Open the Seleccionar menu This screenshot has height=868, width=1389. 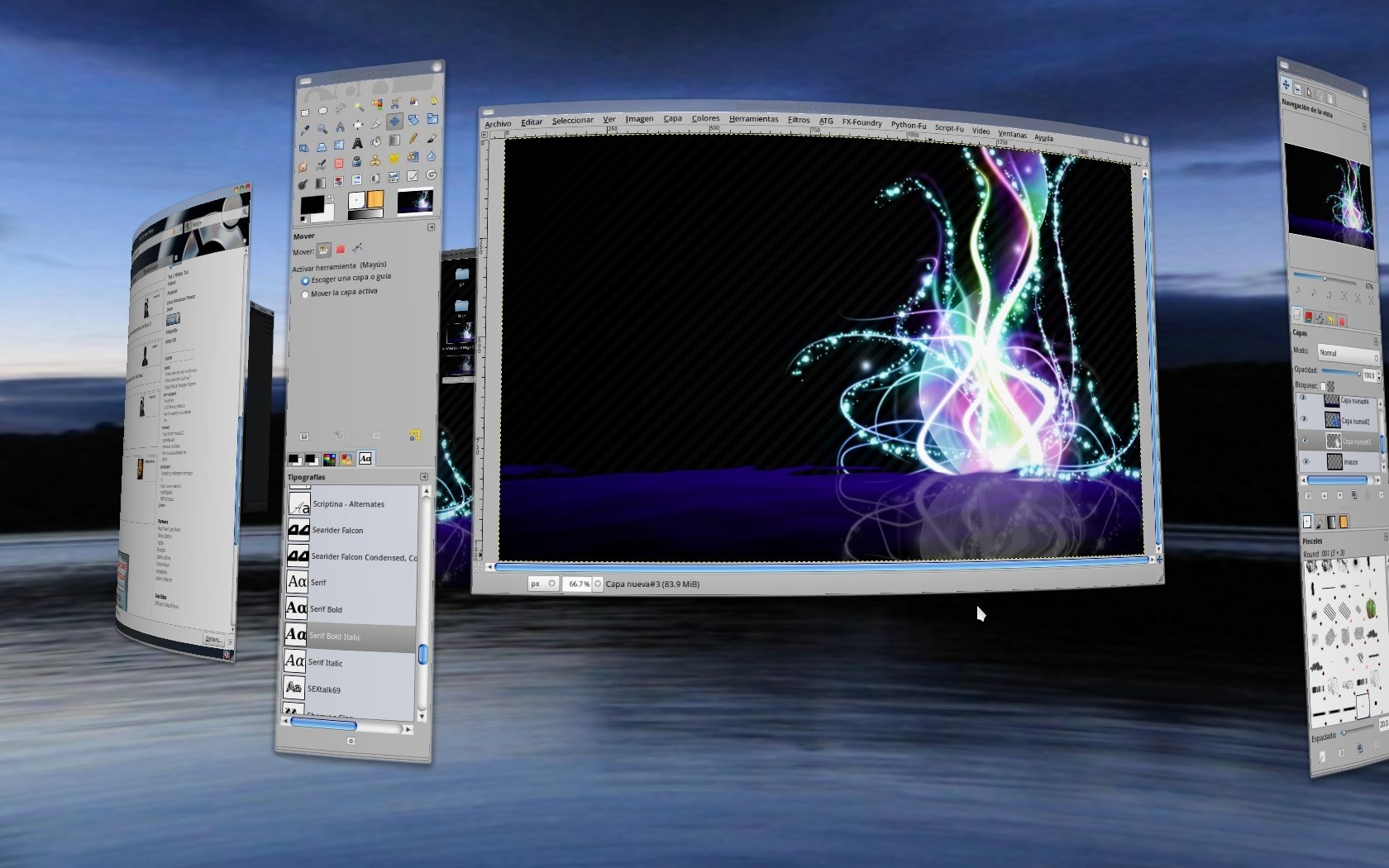[x=572, y=121]
